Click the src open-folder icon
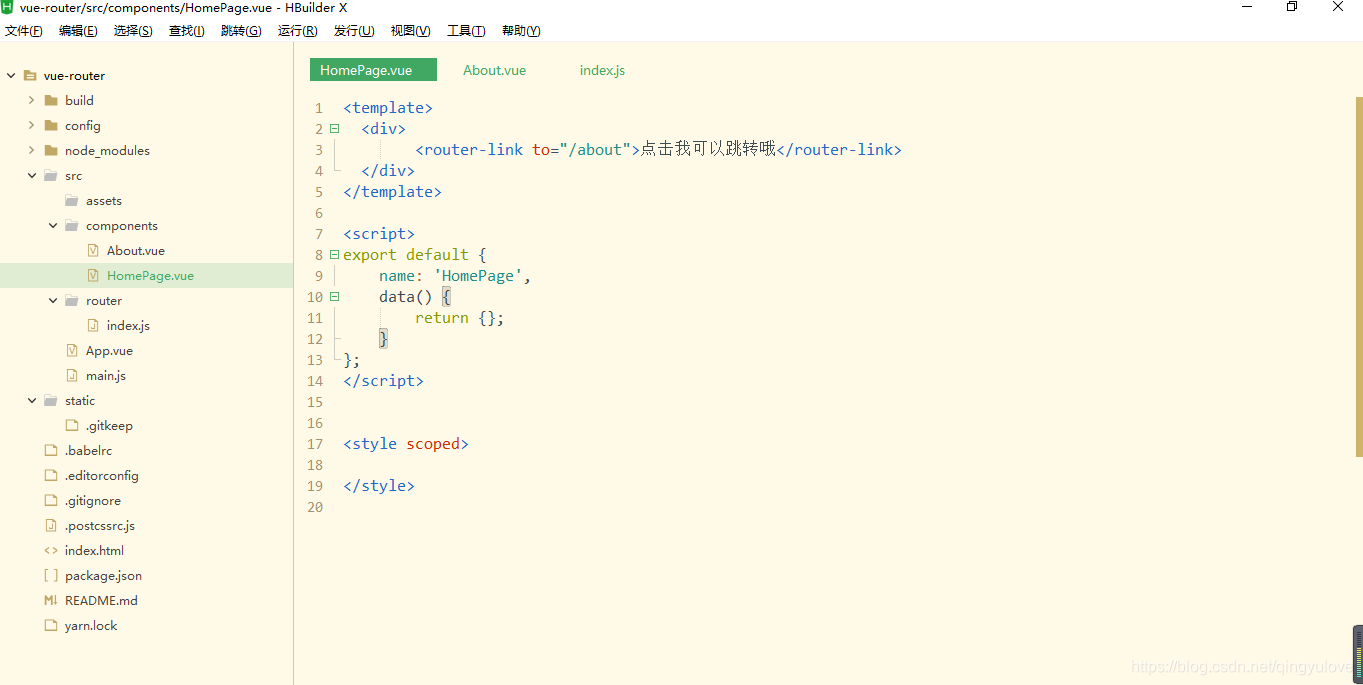Viewport: 1363px width, 685px height. [x=51, y=175]
